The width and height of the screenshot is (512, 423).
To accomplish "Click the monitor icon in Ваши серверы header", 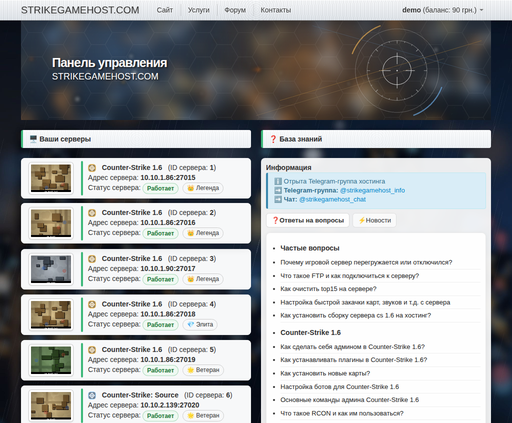I will point(33,139).
